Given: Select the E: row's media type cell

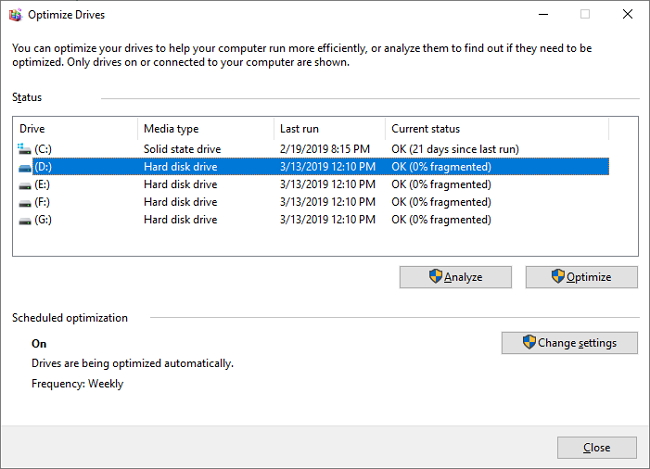Looking at the screenshot, I should tap(181, 185).
